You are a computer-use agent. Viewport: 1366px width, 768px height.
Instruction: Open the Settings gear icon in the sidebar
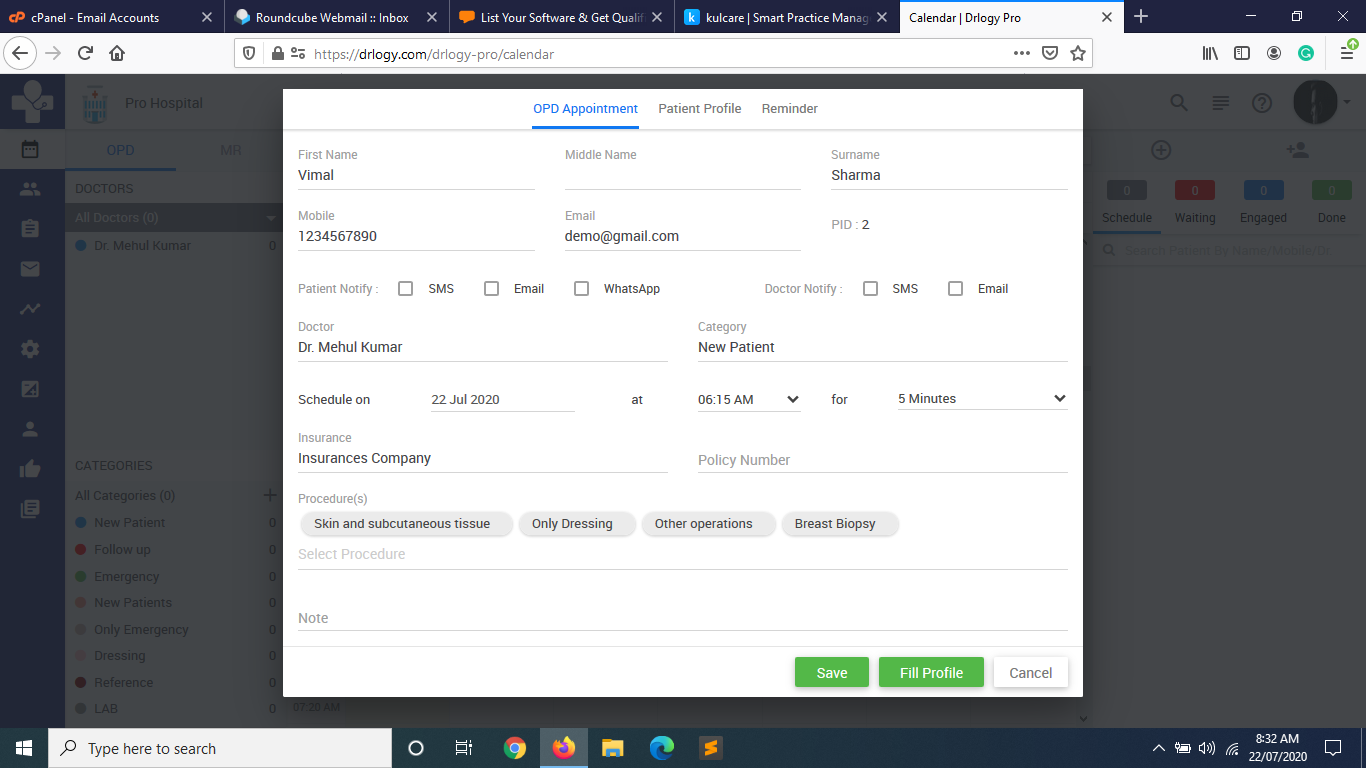(32, 348)
